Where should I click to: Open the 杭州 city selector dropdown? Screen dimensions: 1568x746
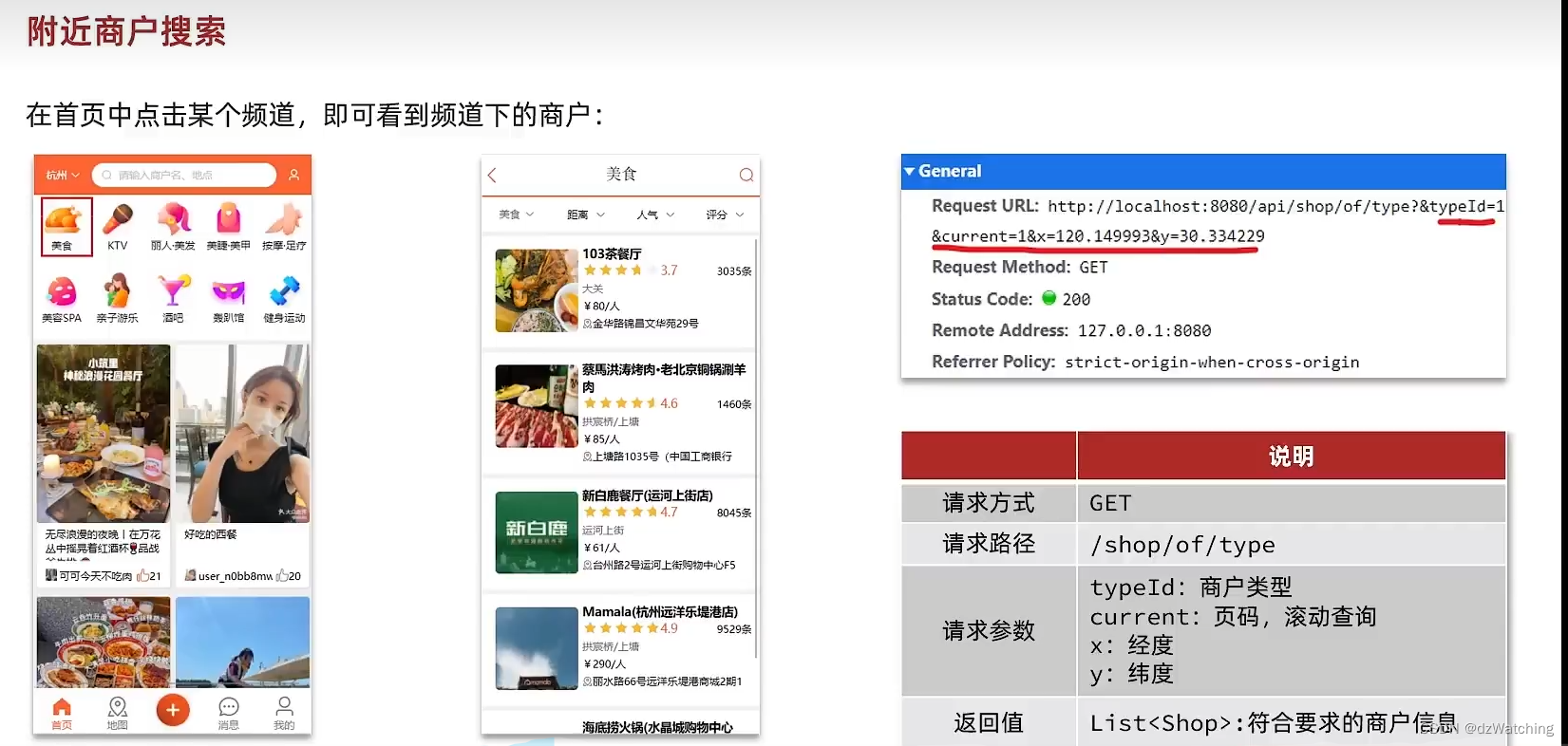(63, 175)
